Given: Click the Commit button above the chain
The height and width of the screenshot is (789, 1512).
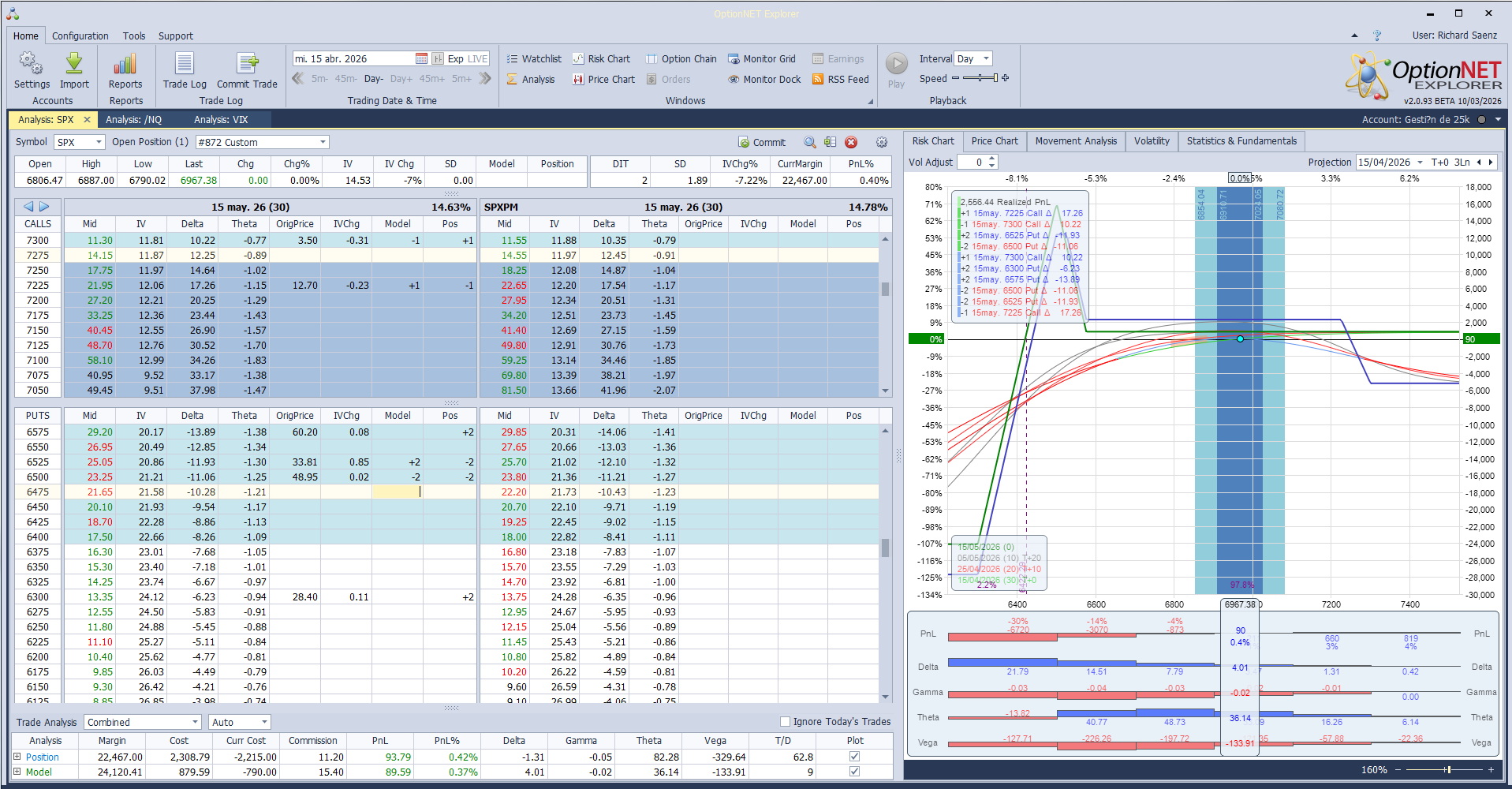Looking at the screenshot, I should click(x=762, y=142).
